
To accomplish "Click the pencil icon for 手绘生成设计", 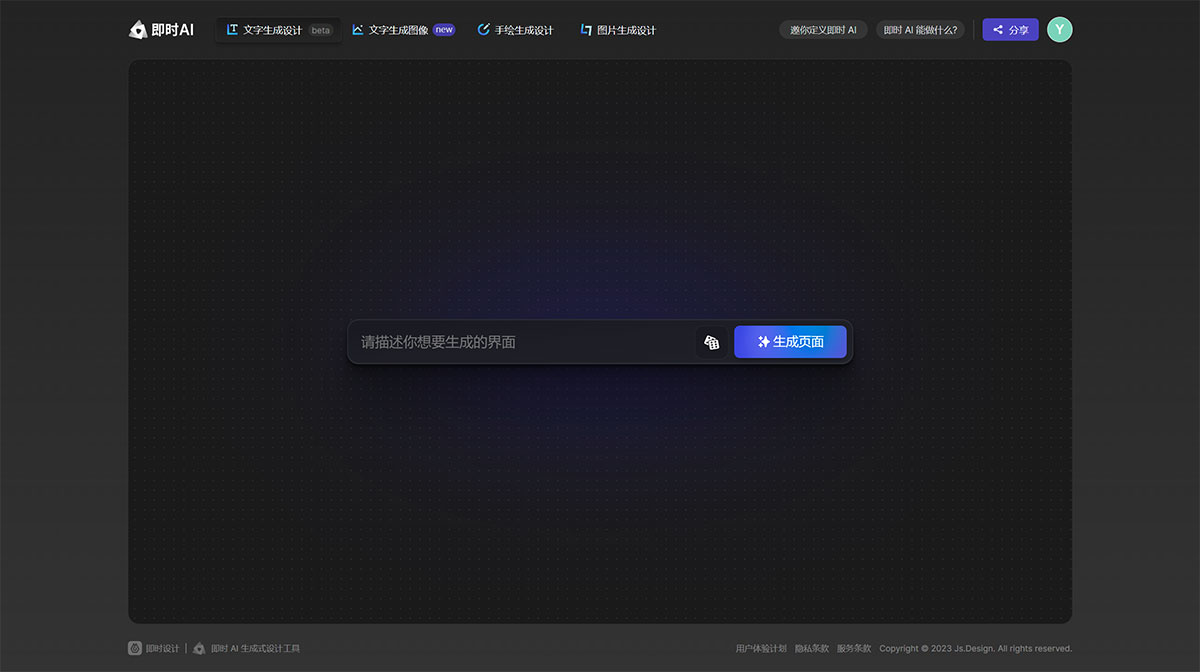I will click(x=484, y=30).
